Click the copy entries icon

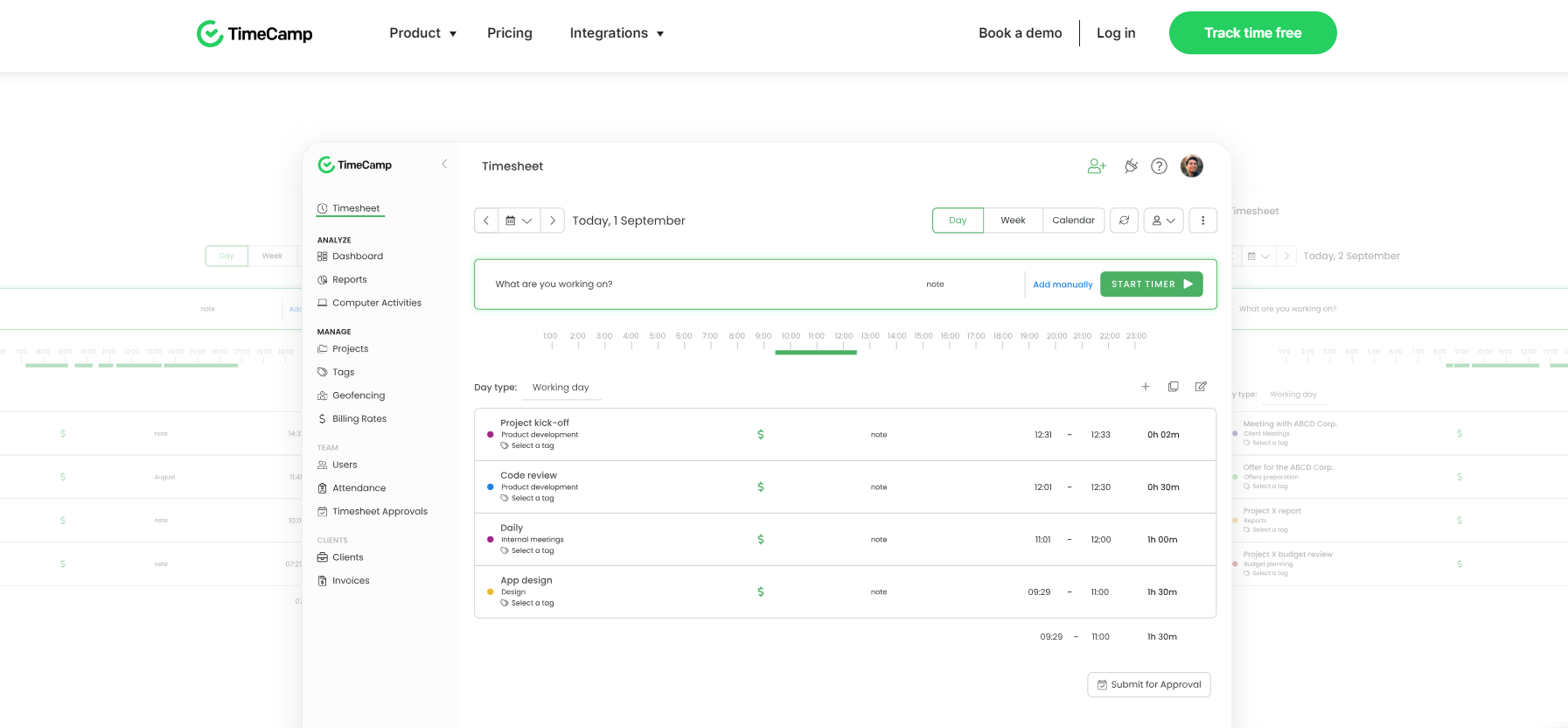tap(1173, 387)
